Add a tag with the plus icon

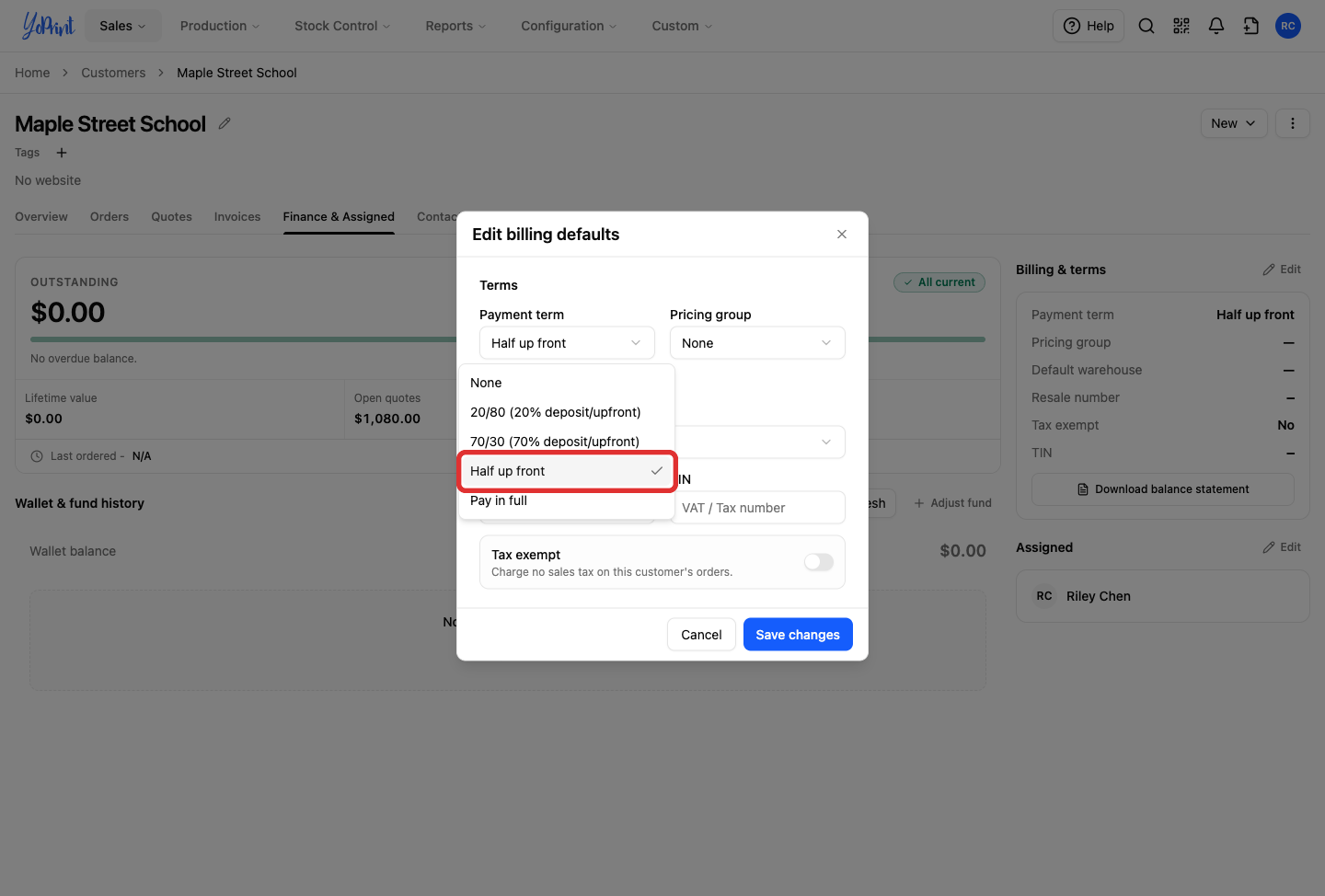pyautogui.click(x=62, y=153)
